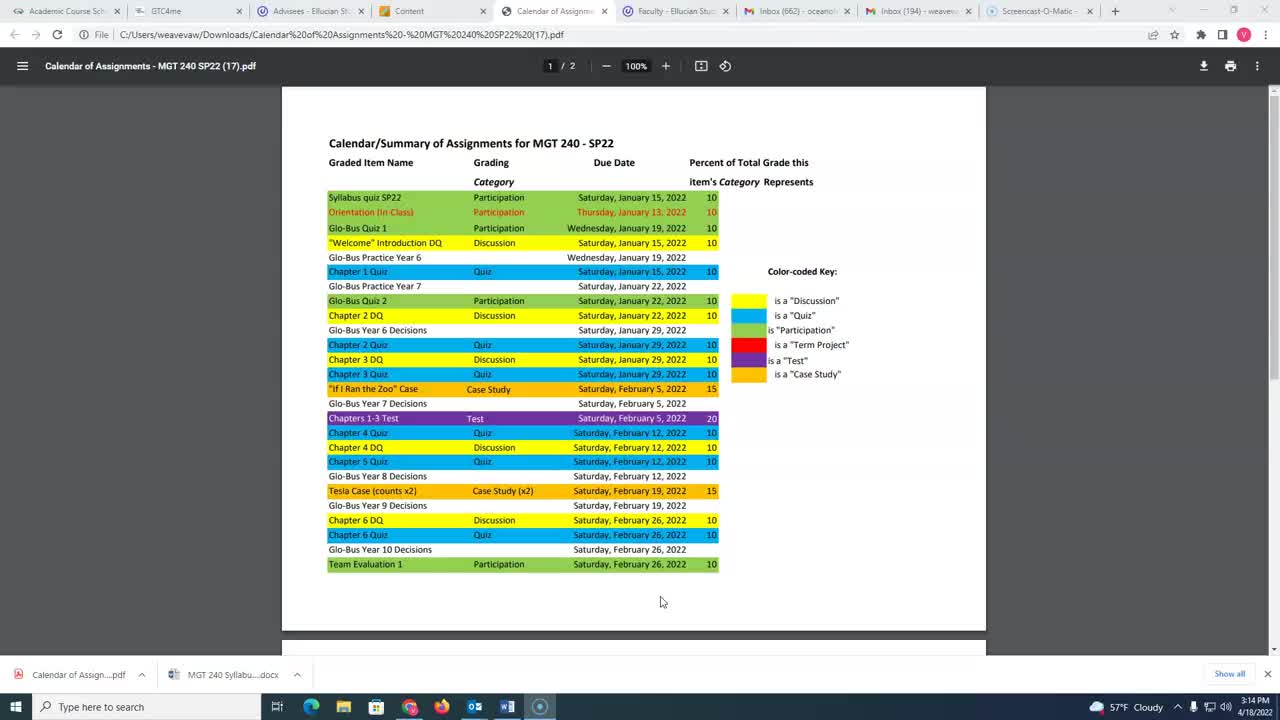Screen dimensions: 1280x720
Task: Switch to Faculty - Ellucian tab
Action: coord(673,11)
